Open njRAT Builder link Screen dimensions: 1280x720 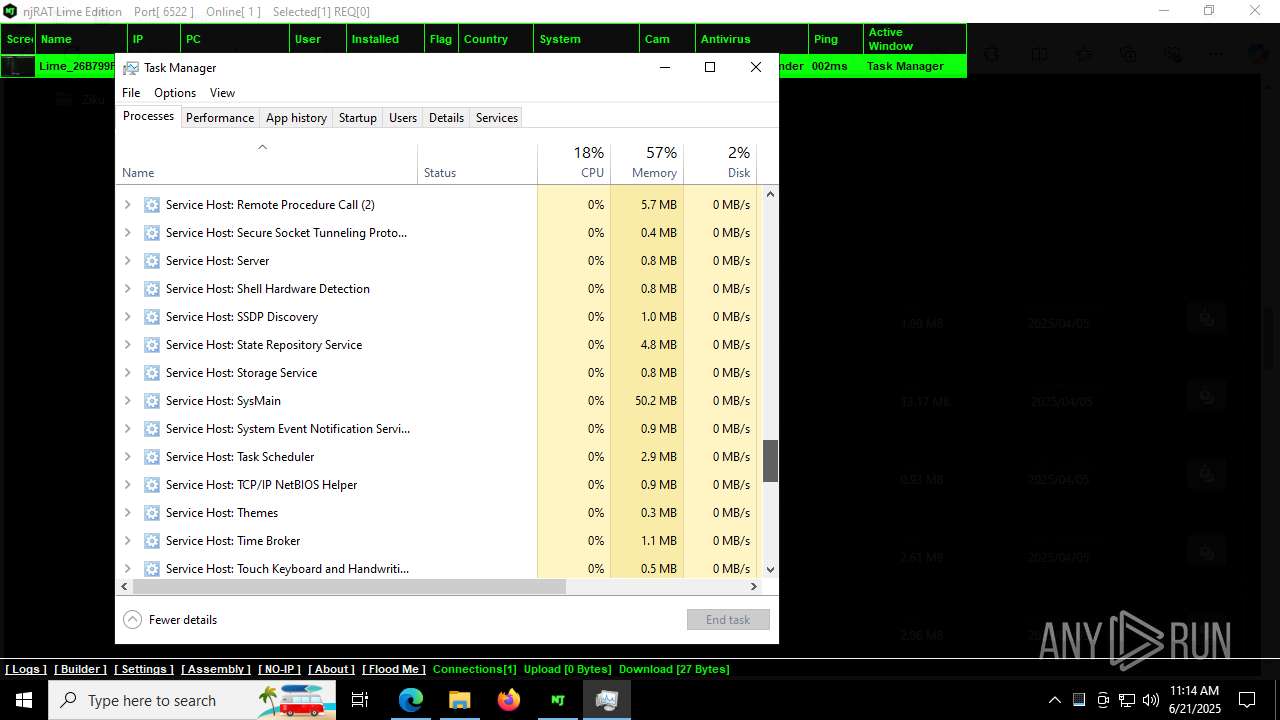80,669
